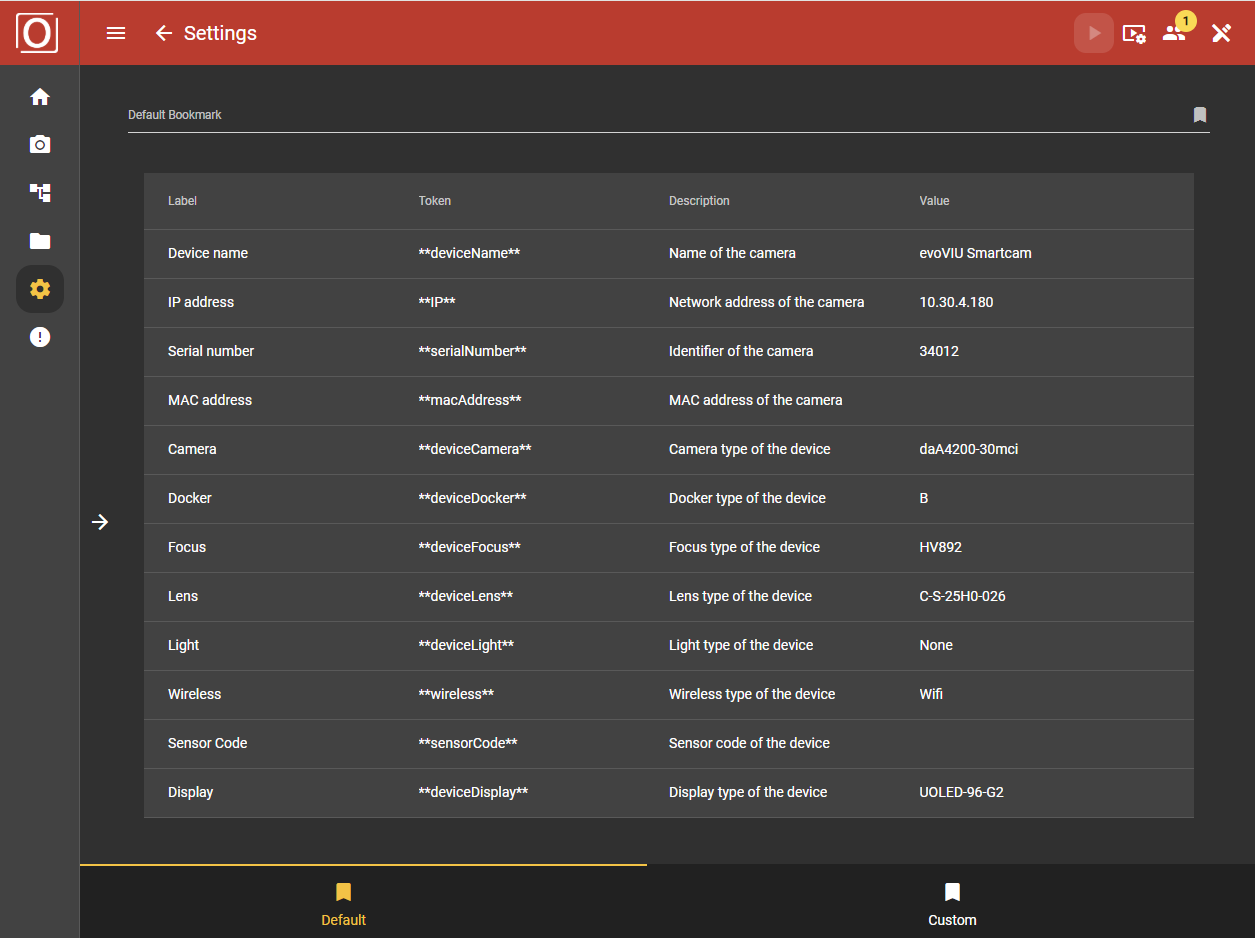Open the file browser folder icon

click(x=40, y=240)
